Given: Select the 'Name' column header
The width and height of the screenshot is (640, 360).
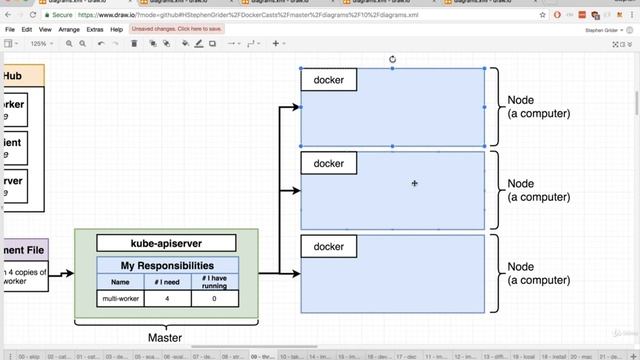Looking at the screenshot, I should coord(120,282).
